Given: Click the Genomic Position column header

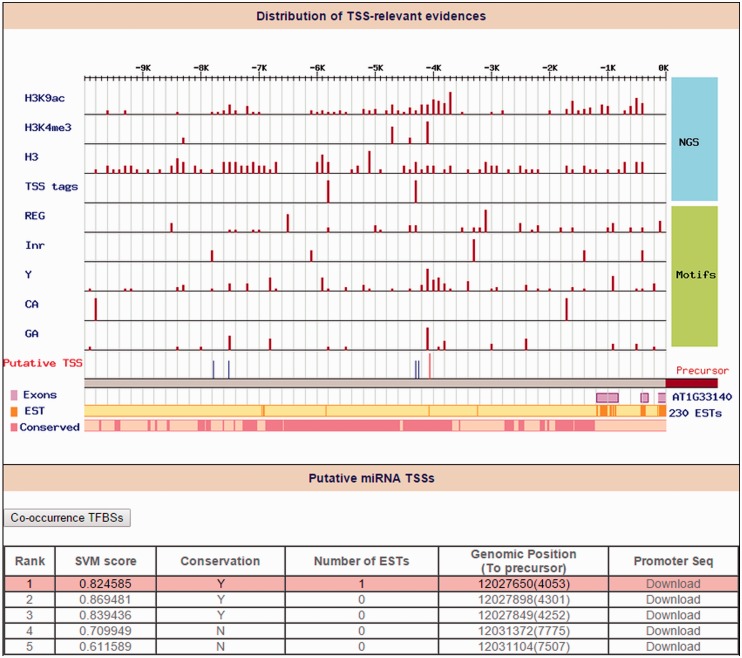Looking at the screenshot, I should pyautogui.click(x=523, y=561).
